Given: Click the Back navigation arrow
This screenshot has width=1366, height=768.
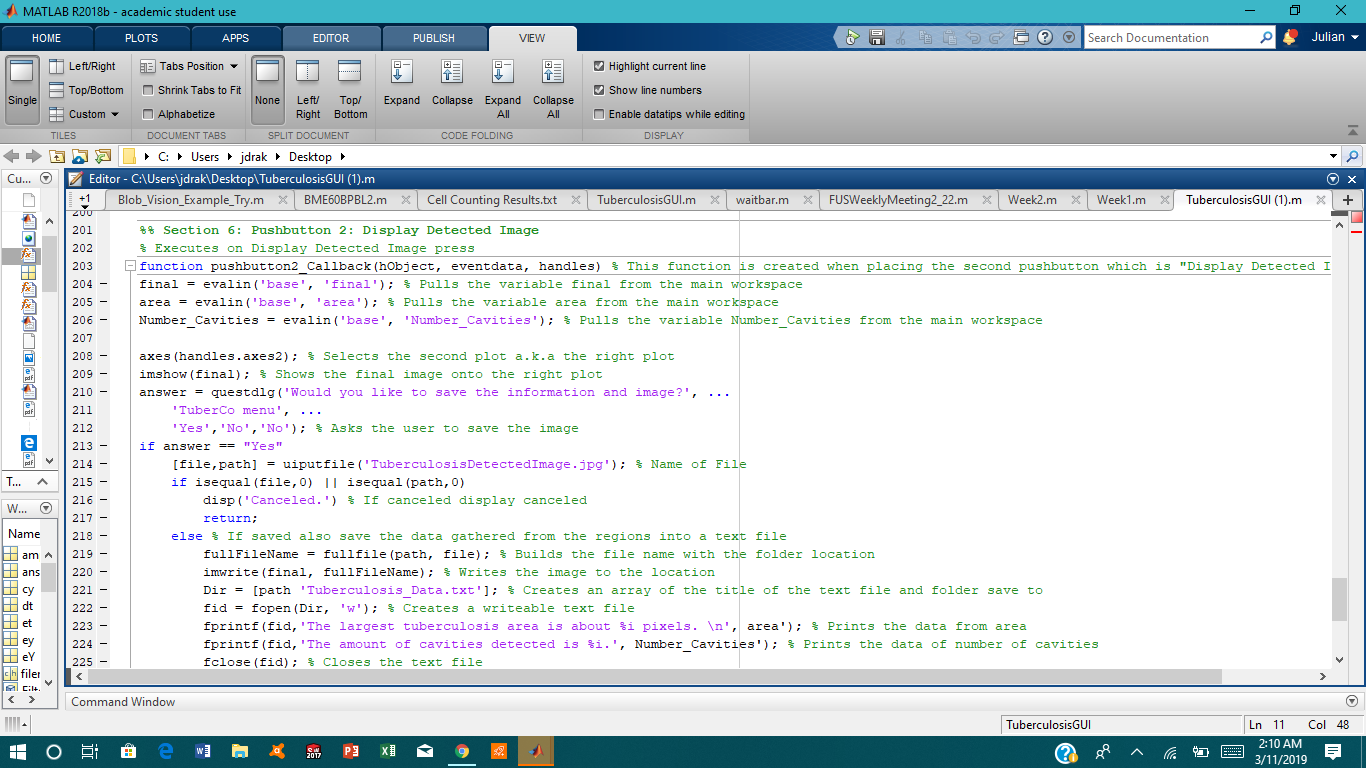Looking at the screenshot, I should 12,156.
